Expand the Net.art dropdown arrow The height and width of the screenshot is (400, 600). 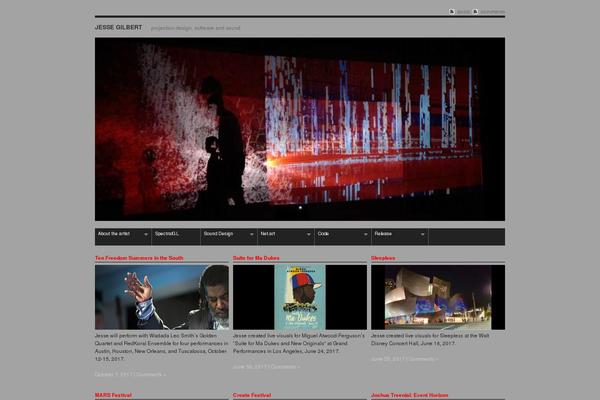click(x=308, y=234)
